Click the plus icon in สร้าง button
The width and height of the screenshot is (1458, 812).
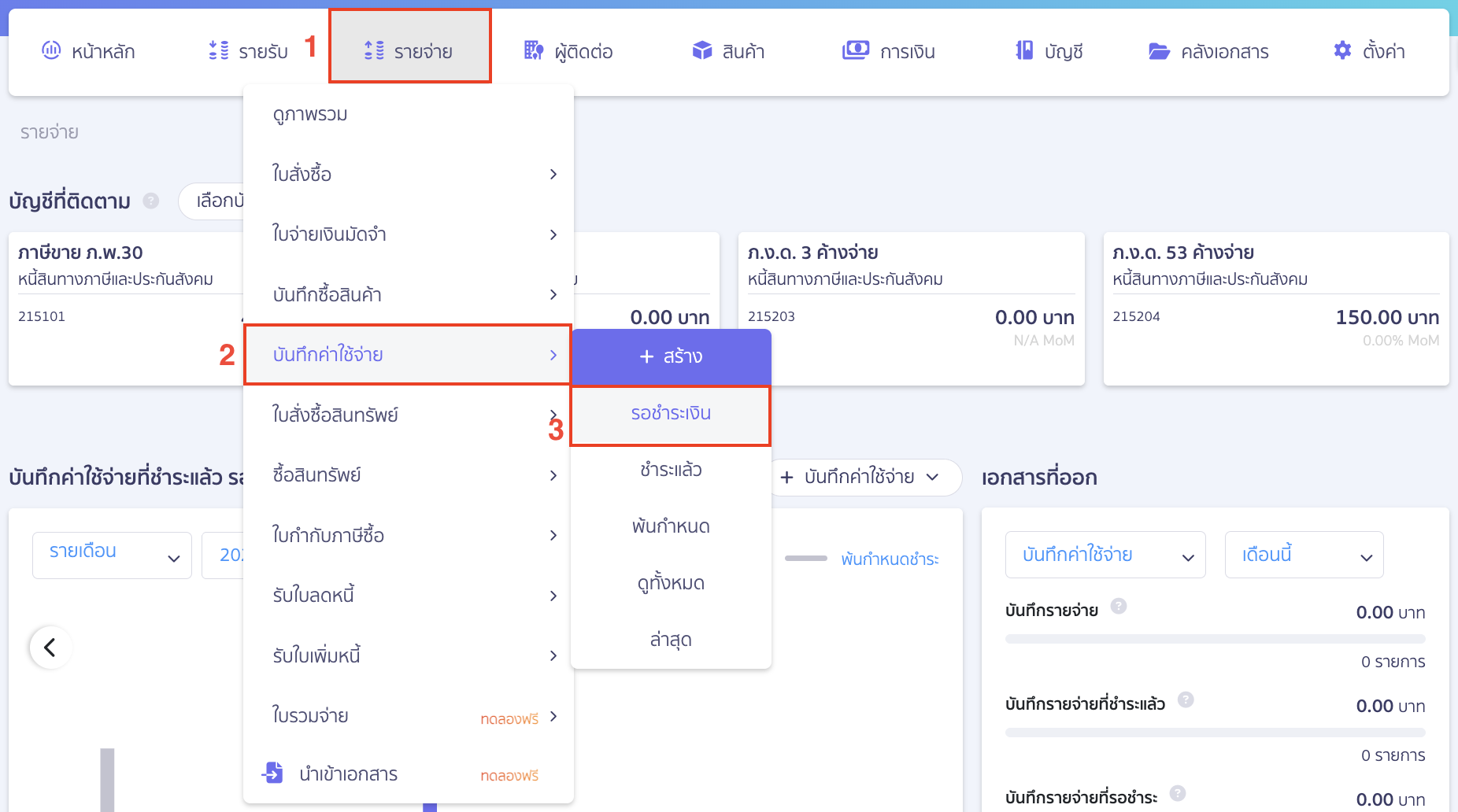(x=646, y=356)
